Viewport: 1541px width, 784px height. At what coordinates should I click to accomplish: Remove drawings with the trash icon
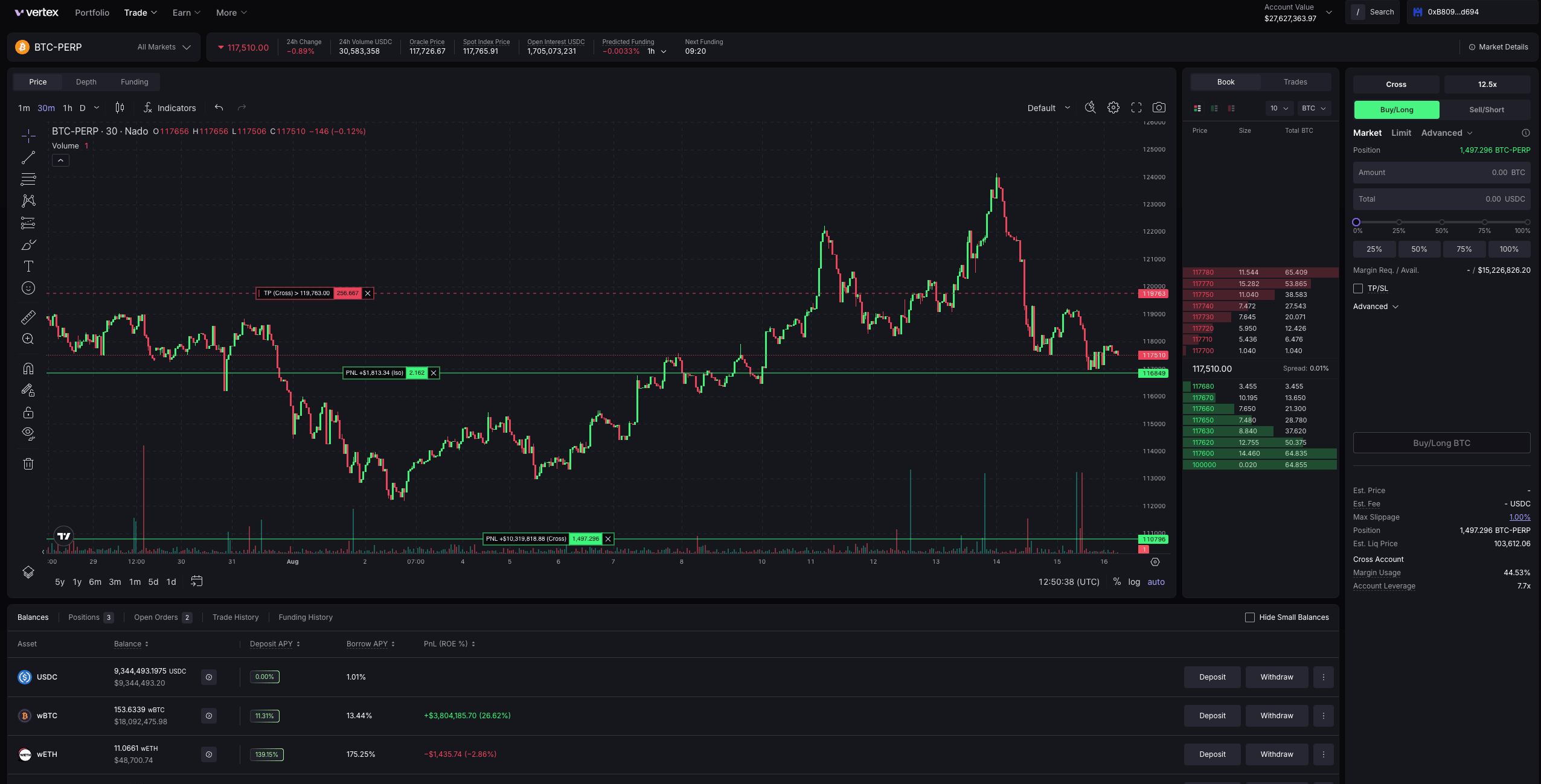point(28,464)
